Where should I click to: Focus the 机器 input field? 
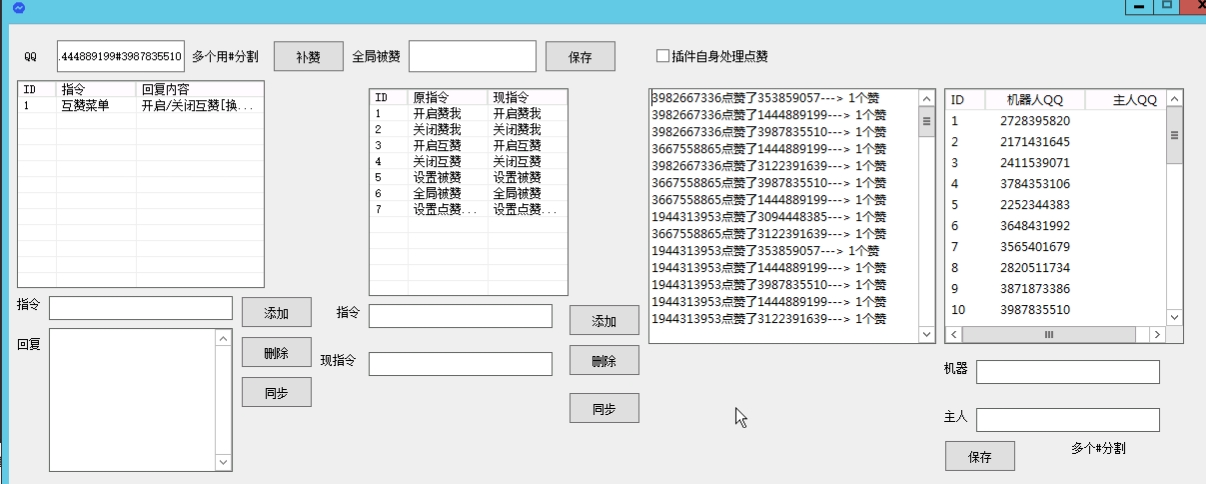(1068, 372)
